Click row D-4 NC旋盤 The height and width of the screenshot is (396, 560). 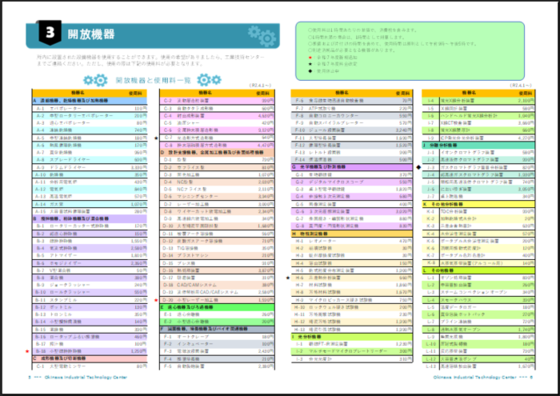tap(217, 182)
